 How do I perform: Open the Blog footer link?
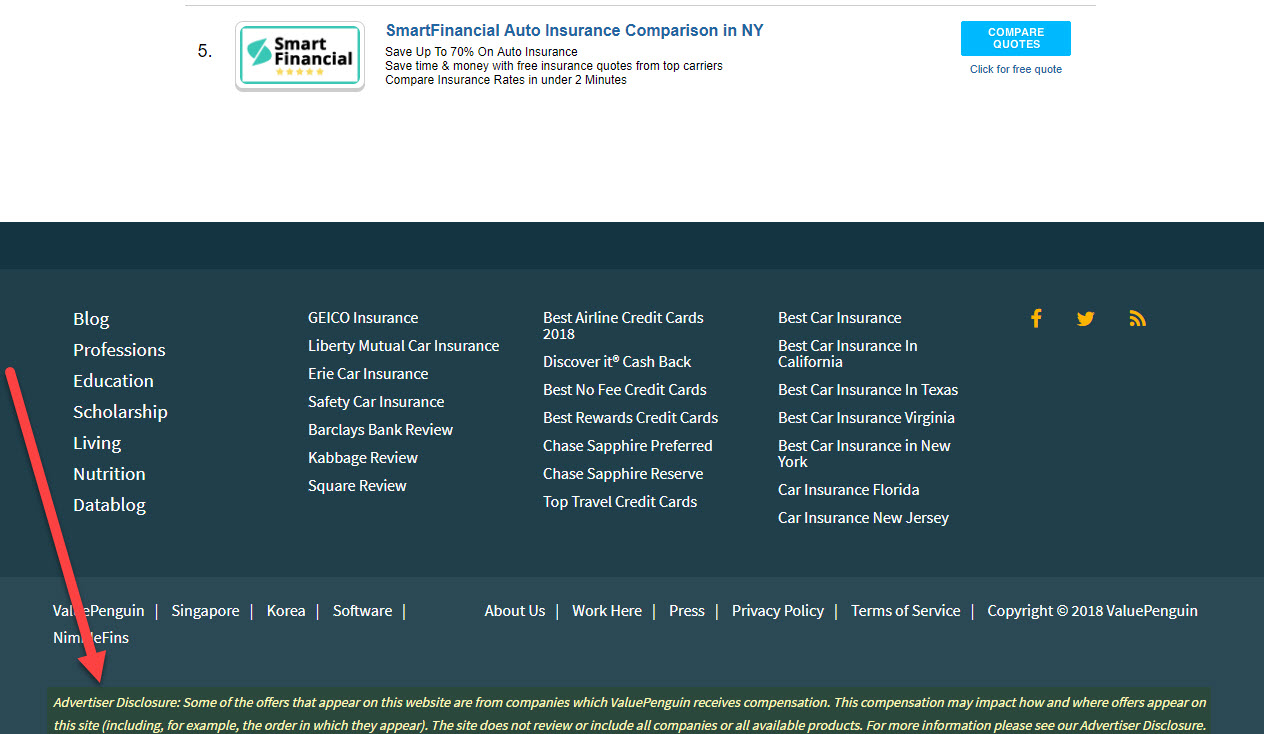pyautogui.click(x=91, y=319)
